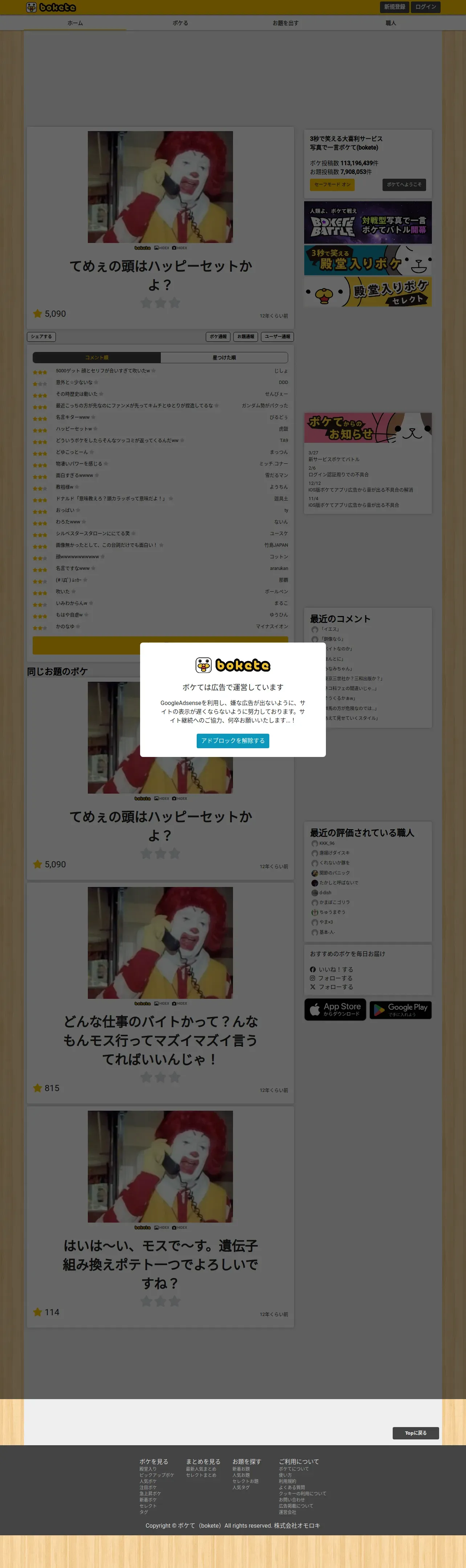Click the avatar icon of KKK_96
This screenshot has height=1568, width=466.
[x=315, y=844]
